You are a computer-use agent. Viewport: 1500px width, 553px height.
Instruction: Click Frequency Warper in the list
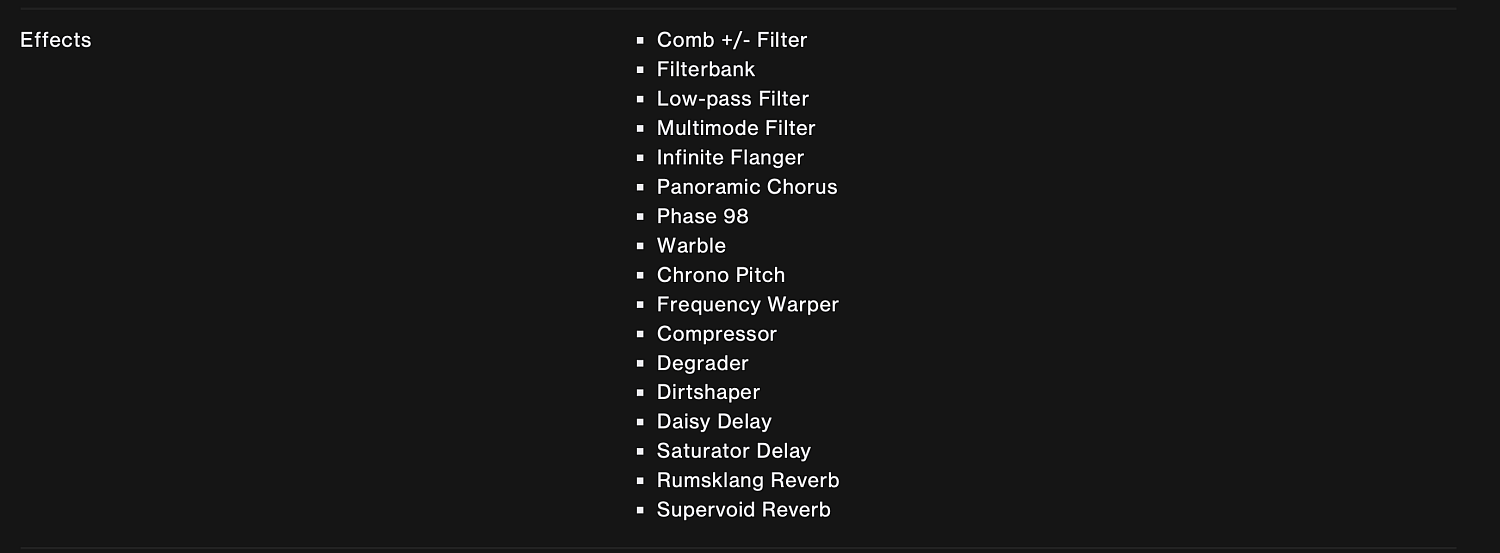pos(748,304)
